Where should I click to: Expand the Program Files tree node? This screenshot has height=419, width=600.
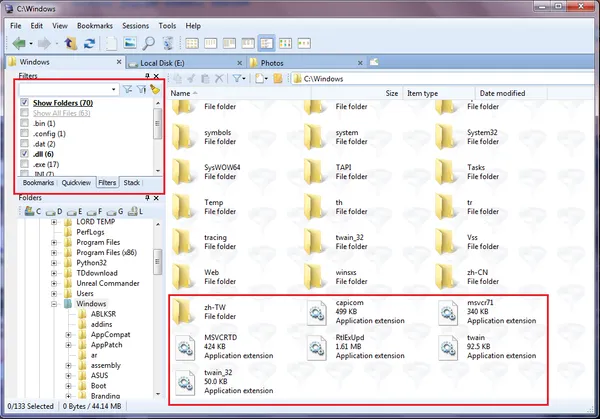(54, 242)
